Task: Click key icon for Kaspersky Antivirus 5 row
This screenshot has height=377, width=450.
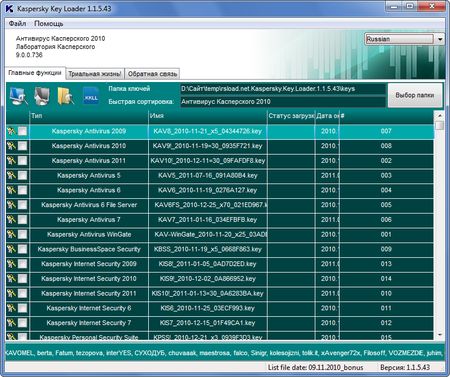Action: click(11, 175)
